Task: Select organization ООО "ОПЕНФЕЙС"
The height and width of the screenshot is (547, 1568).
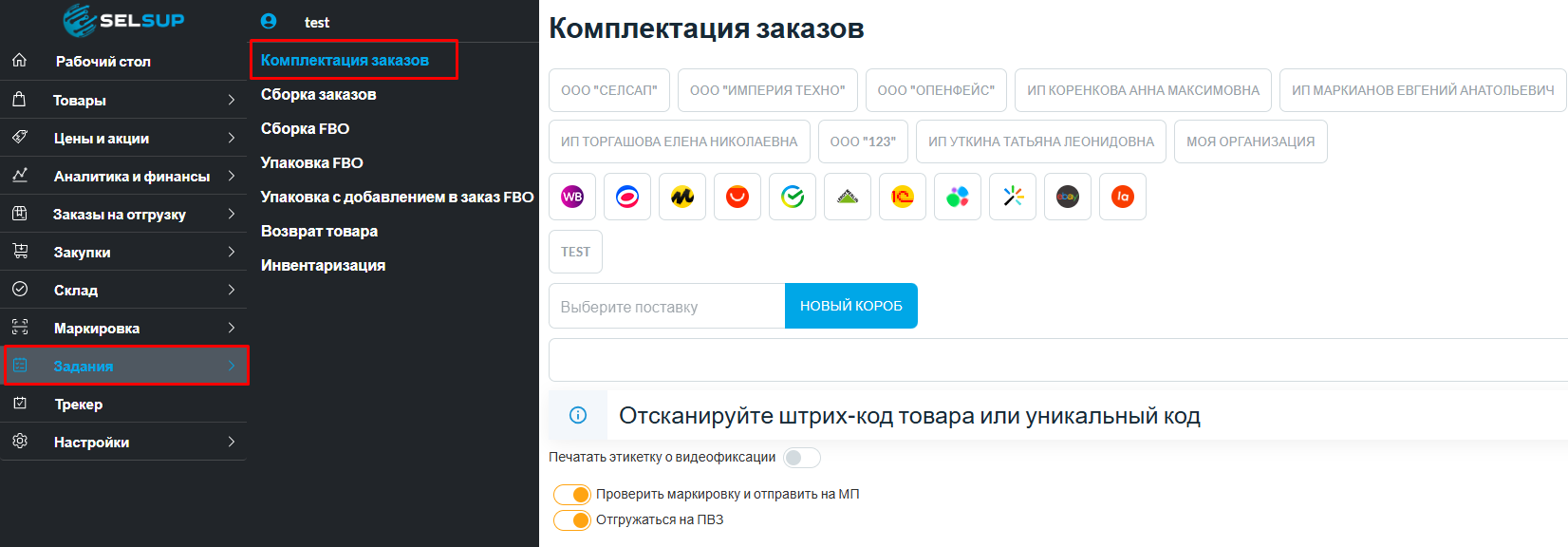Action: [937, 90]
